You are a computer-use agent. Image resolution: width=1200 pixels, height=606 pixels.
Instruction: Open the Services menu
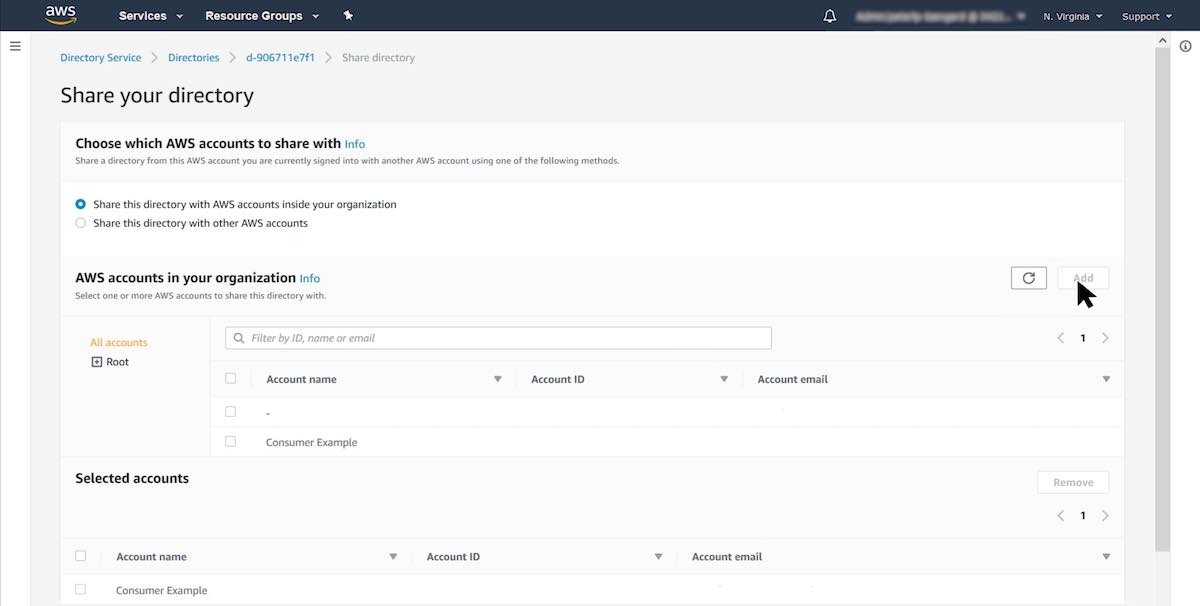[x=150, y=16]
